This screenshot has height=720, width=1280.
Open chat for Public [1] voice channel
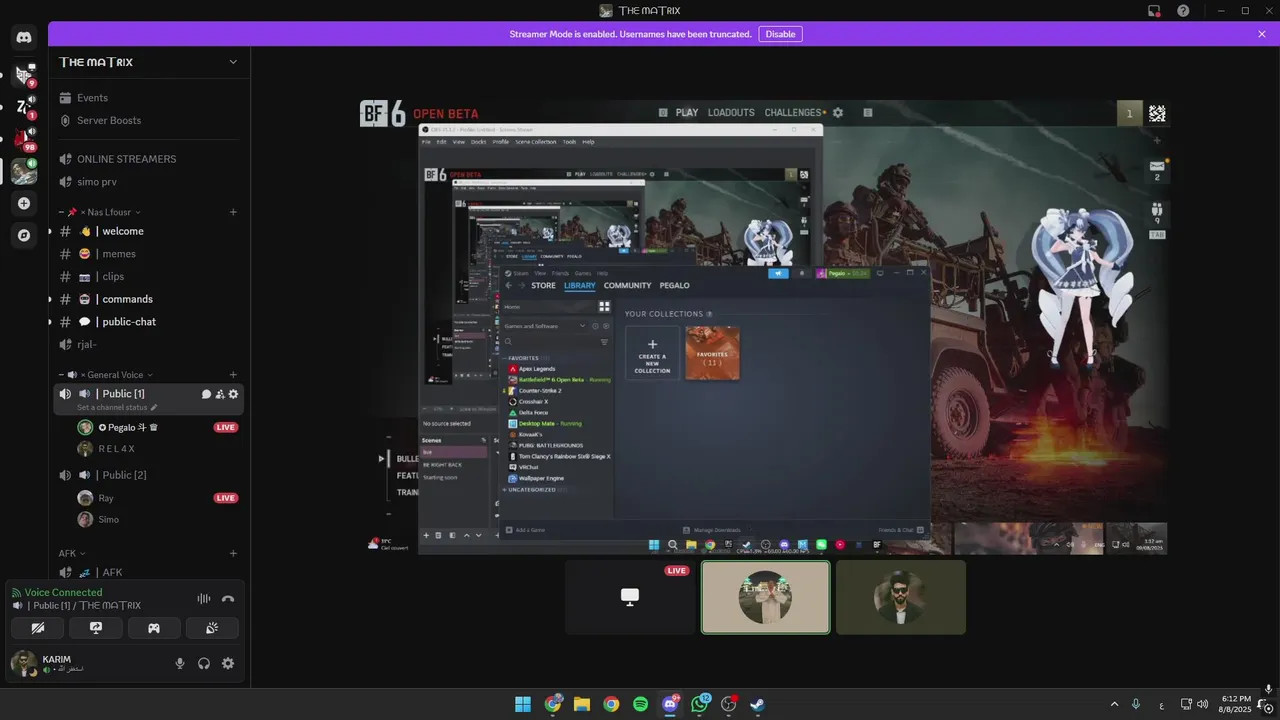[x=206, y=394]
